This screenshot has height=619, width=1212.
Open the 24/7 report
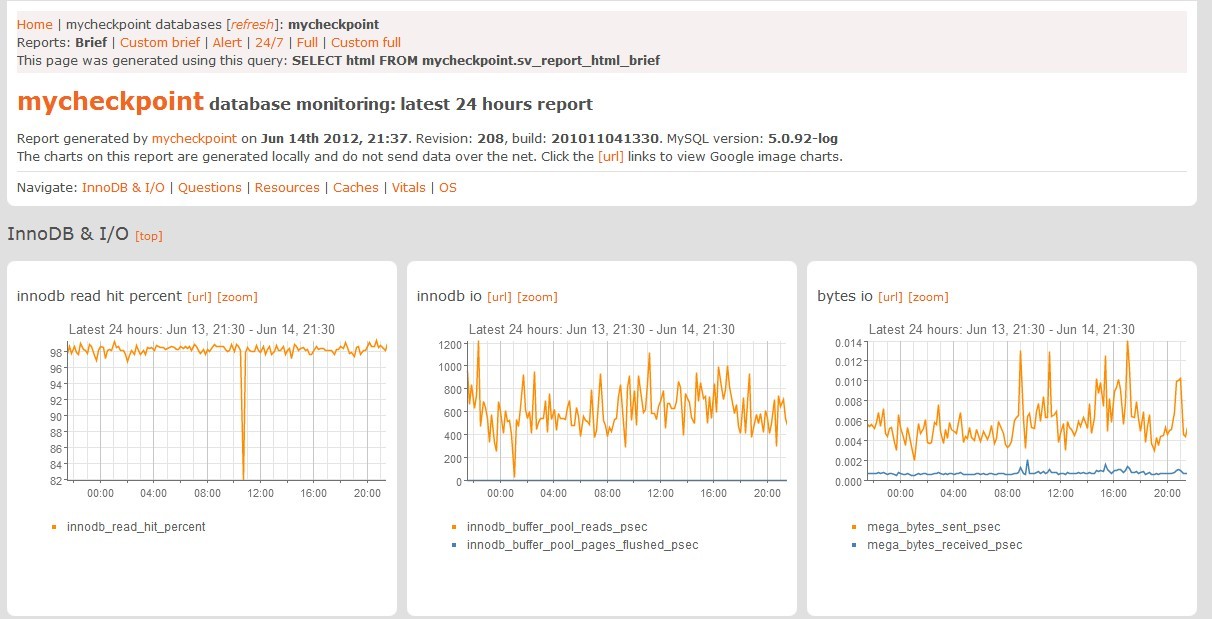269,42
